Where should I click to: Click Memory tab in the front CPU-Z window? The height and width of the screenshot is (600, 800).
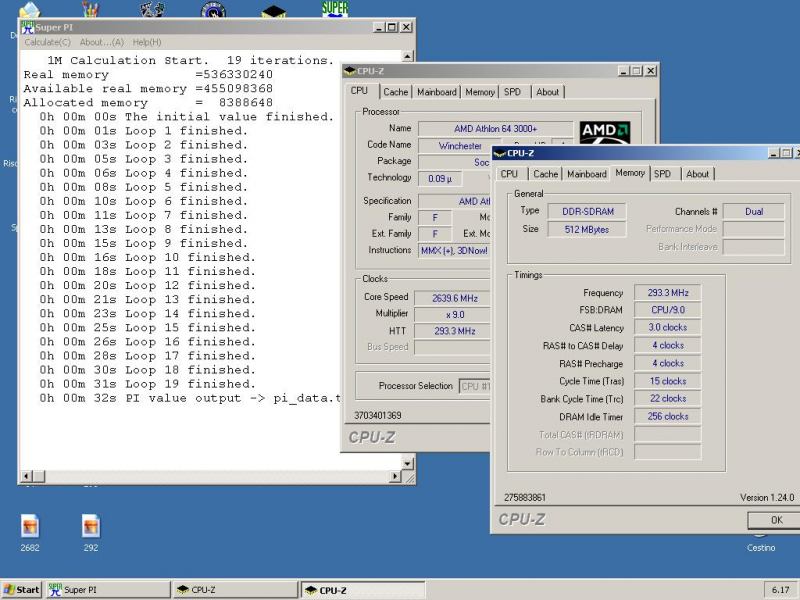coord(630,173)
